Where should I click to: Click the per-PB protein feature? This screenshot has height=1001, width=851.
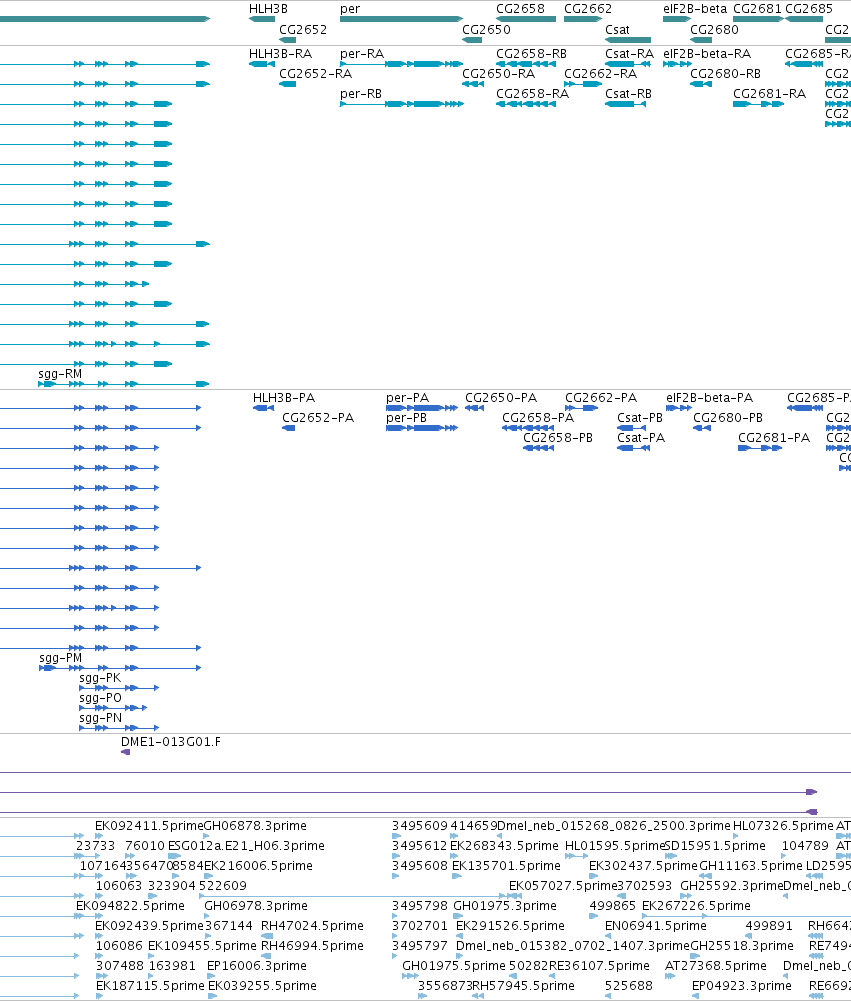pyautogui.click(x=422, y=428)
